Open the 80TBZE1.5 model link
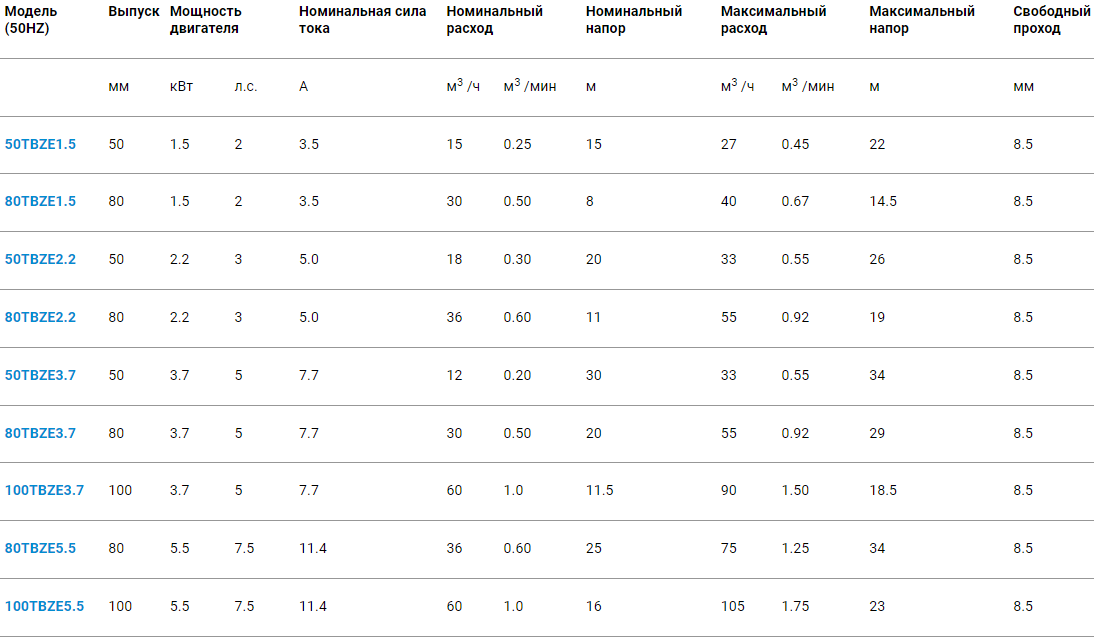This screenshot has width=1094, height=641. coord(40,202)
